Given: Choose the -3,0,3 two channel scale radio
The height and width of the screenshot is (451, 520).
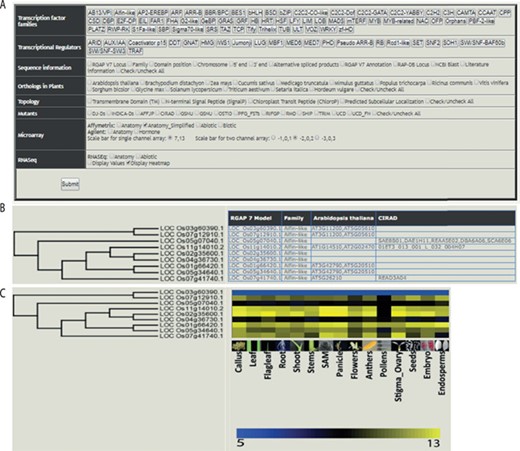Looking at the screenshot, I should pyautogui.click(x=317, y=138).
